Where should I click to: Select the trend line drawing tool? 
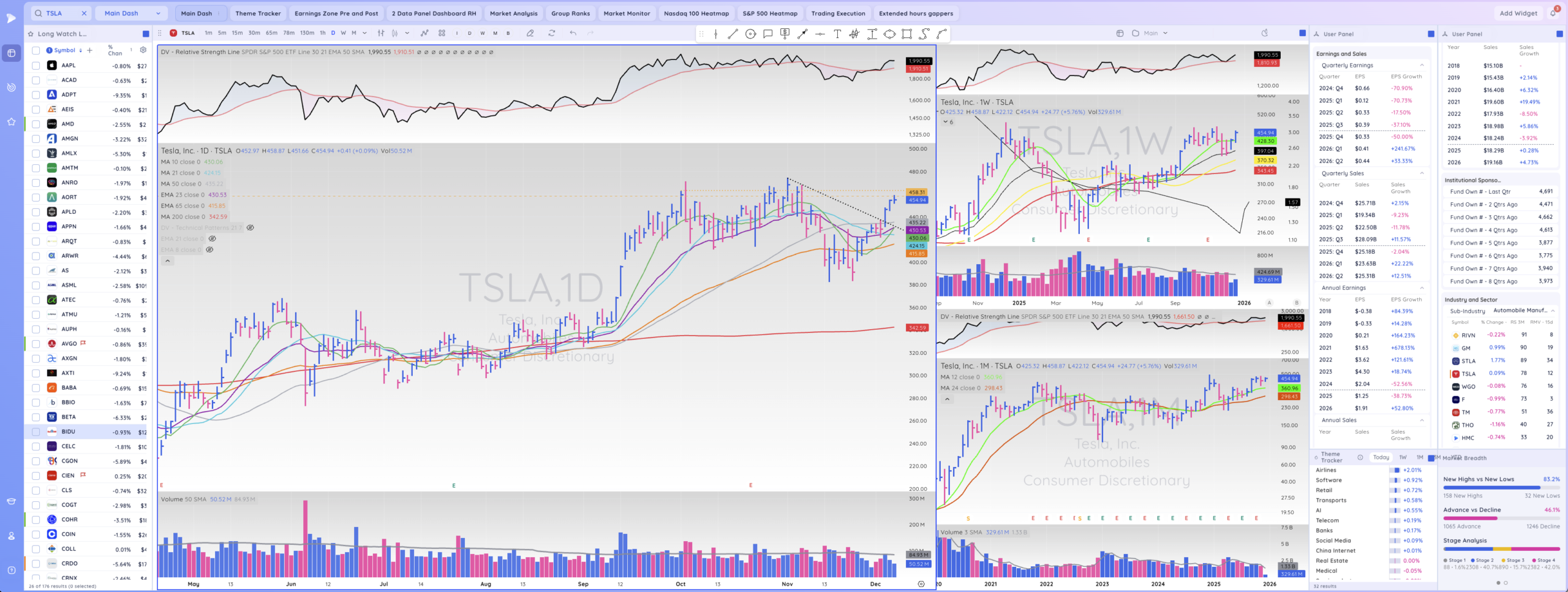click(733, 34)
